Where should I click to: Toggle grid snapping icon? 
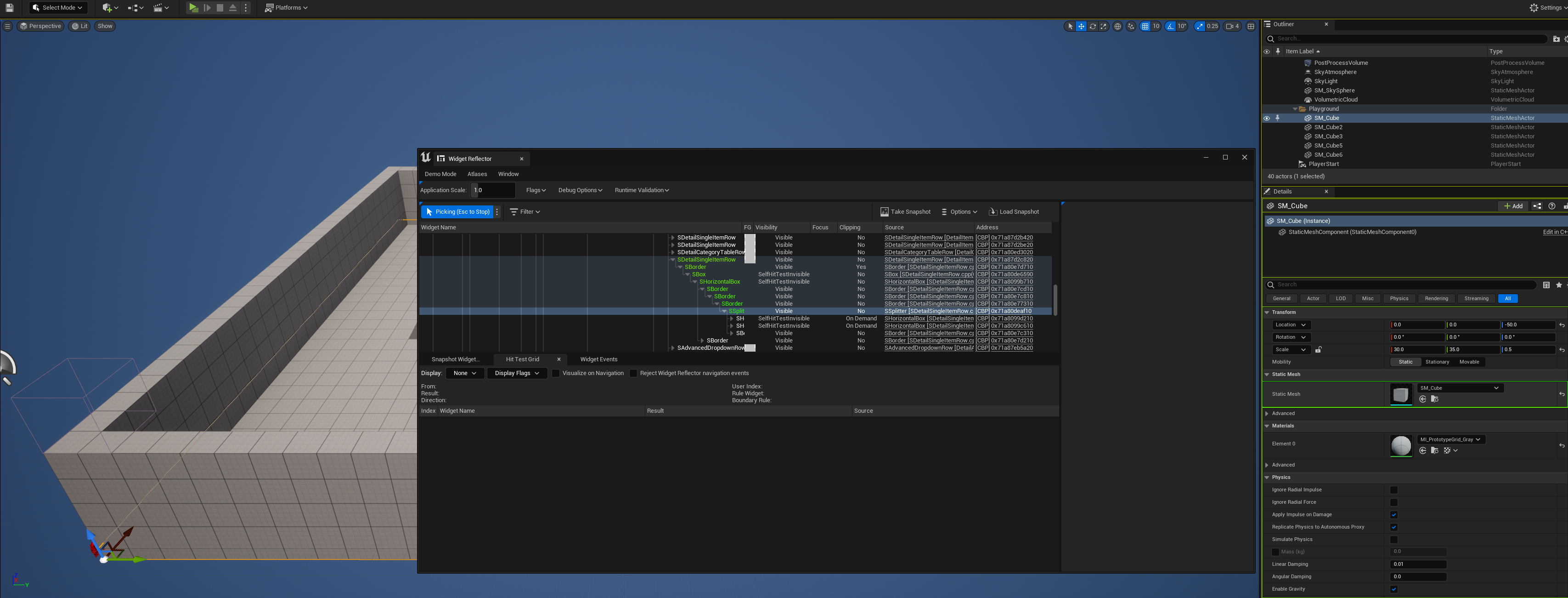pyautogui.click(x=1145, y=26)
